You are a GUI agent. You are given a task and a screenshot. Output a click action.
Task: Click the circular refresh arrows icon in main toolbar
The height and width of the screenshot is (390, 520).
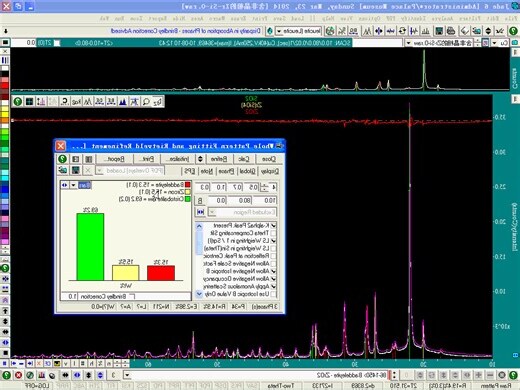coord(402,31)
